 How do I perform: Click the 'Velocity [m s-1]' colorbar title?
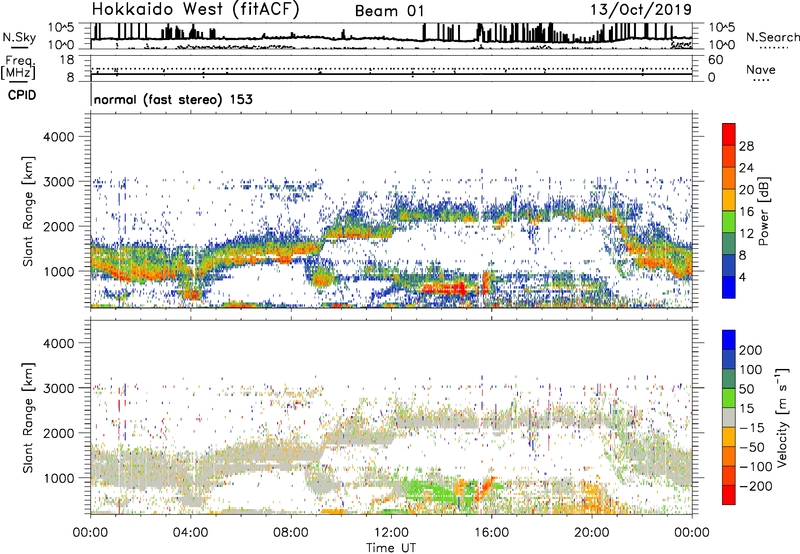click(x=782, y=418)
